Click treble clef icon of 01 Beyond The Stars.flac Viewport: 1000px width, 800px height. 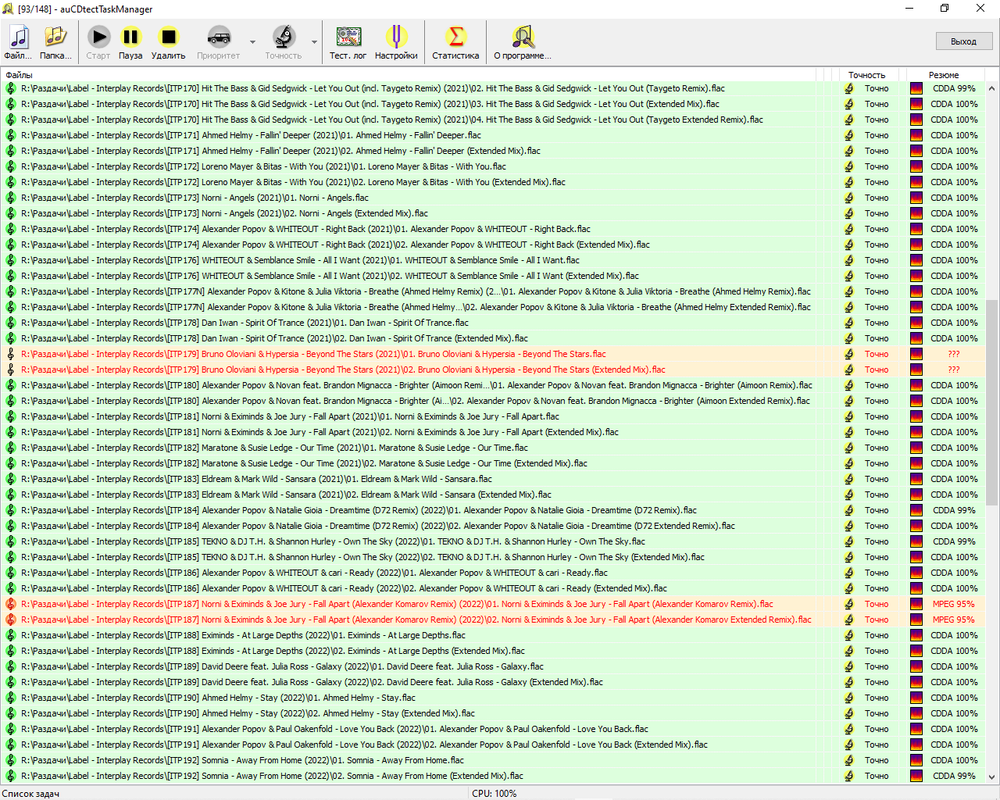(10, 354)
